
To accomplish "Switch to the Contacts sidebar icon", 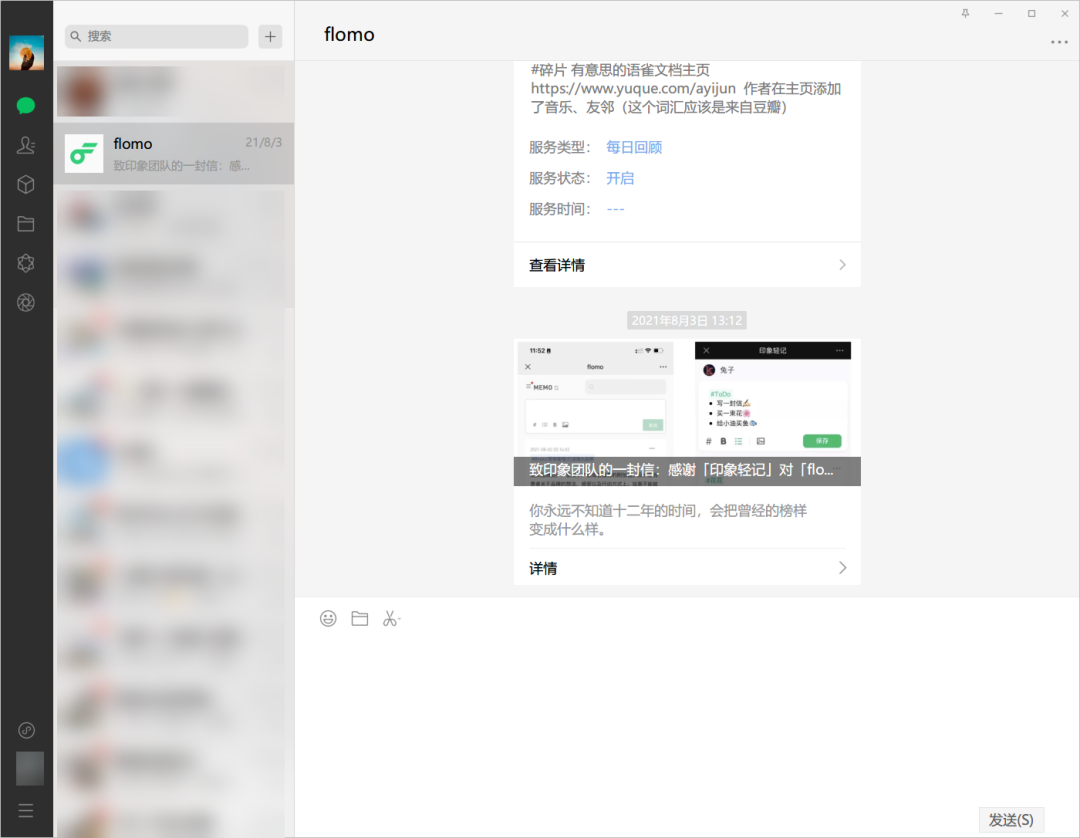I will click(25, 144).
